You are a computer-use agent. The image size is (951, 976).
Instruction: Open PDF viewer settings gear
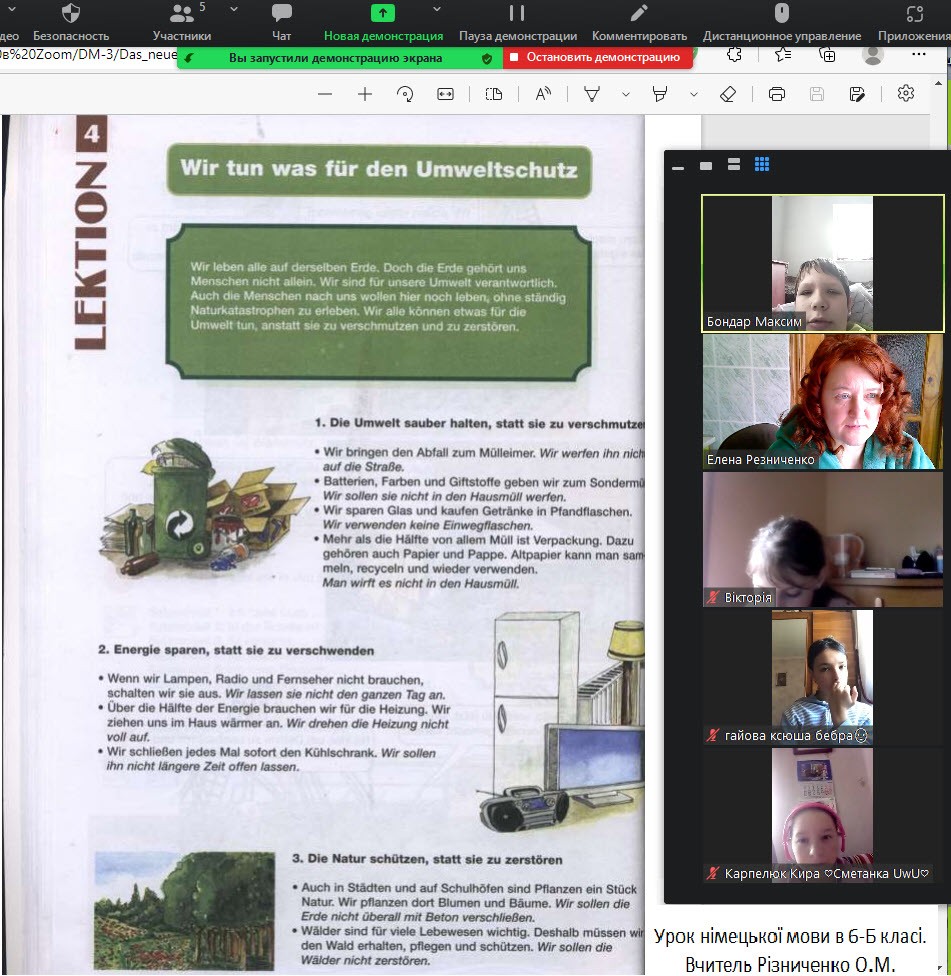(906, 94)
